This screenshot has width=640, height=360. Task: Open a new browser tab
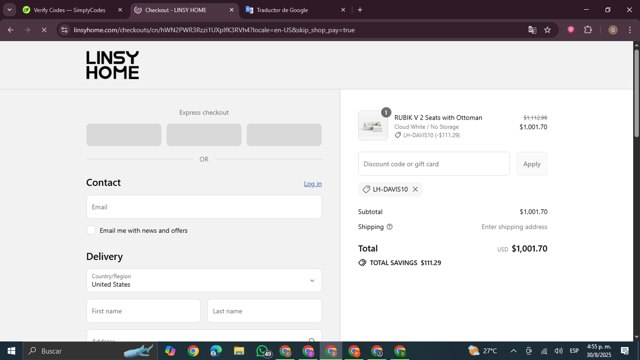(x=360, y=10)
